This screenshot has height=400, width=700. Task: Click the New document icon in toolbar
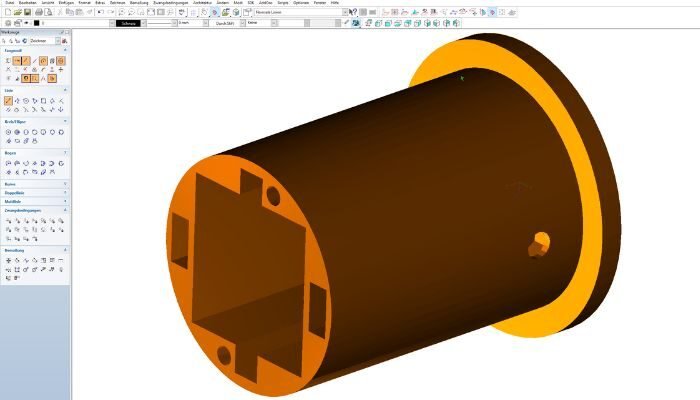tap(7, 13)
